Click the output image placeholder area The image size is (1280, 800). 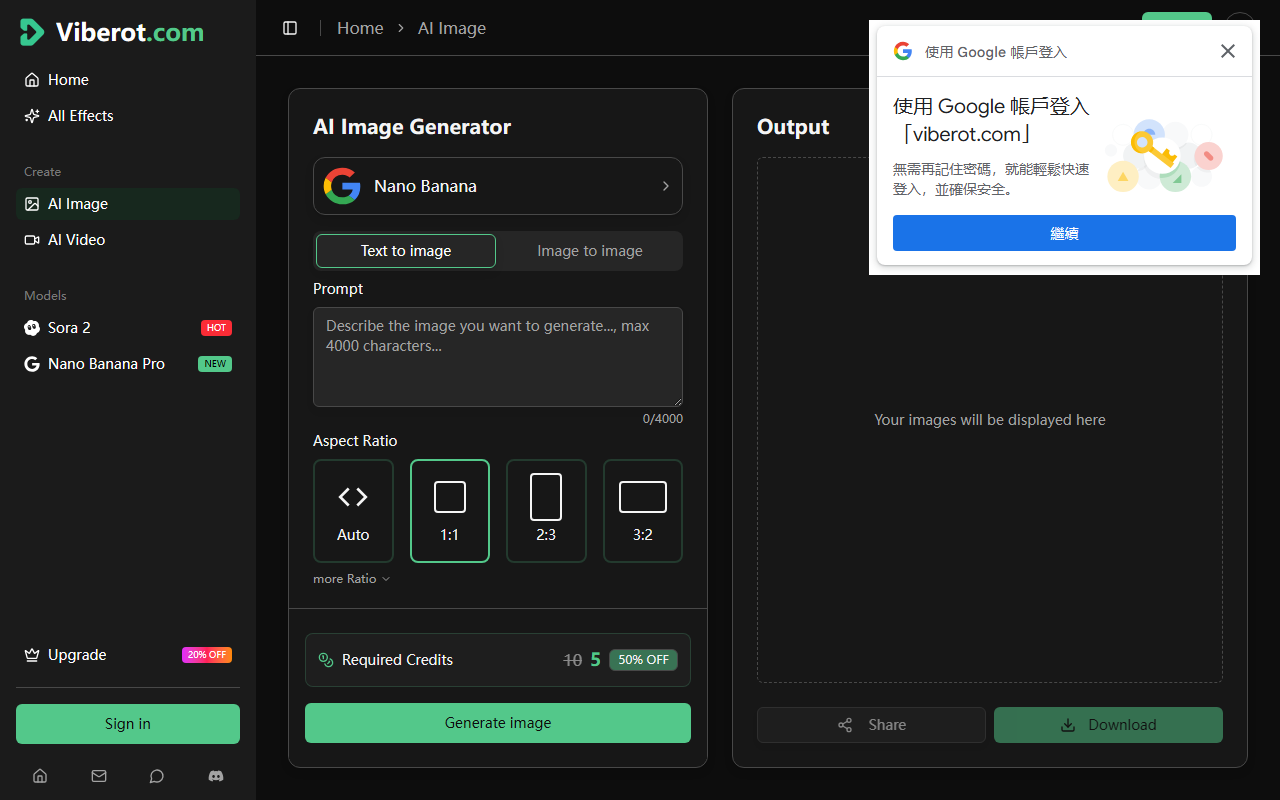pos(990,420)
